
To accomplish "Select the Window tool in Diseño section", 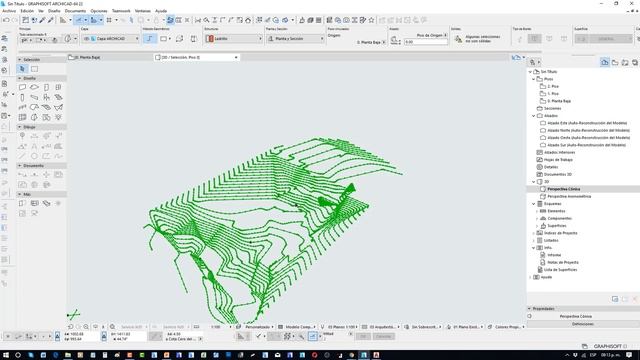I will (58, 87).
